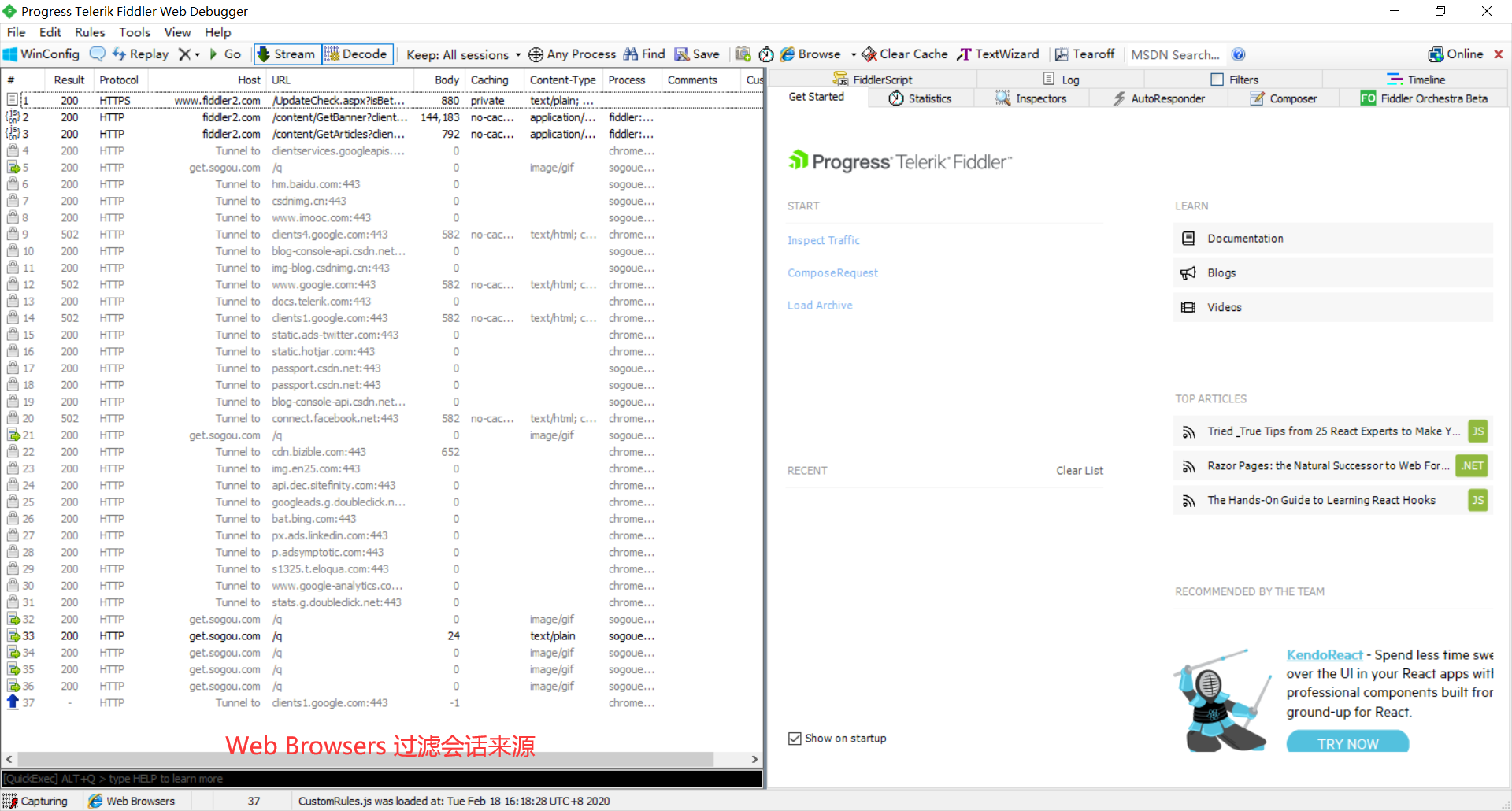This screenshot has width=1512, height=811.
Task: Close the toolbar with red X
Action: pyautogui.click(x=1499, y=54)
